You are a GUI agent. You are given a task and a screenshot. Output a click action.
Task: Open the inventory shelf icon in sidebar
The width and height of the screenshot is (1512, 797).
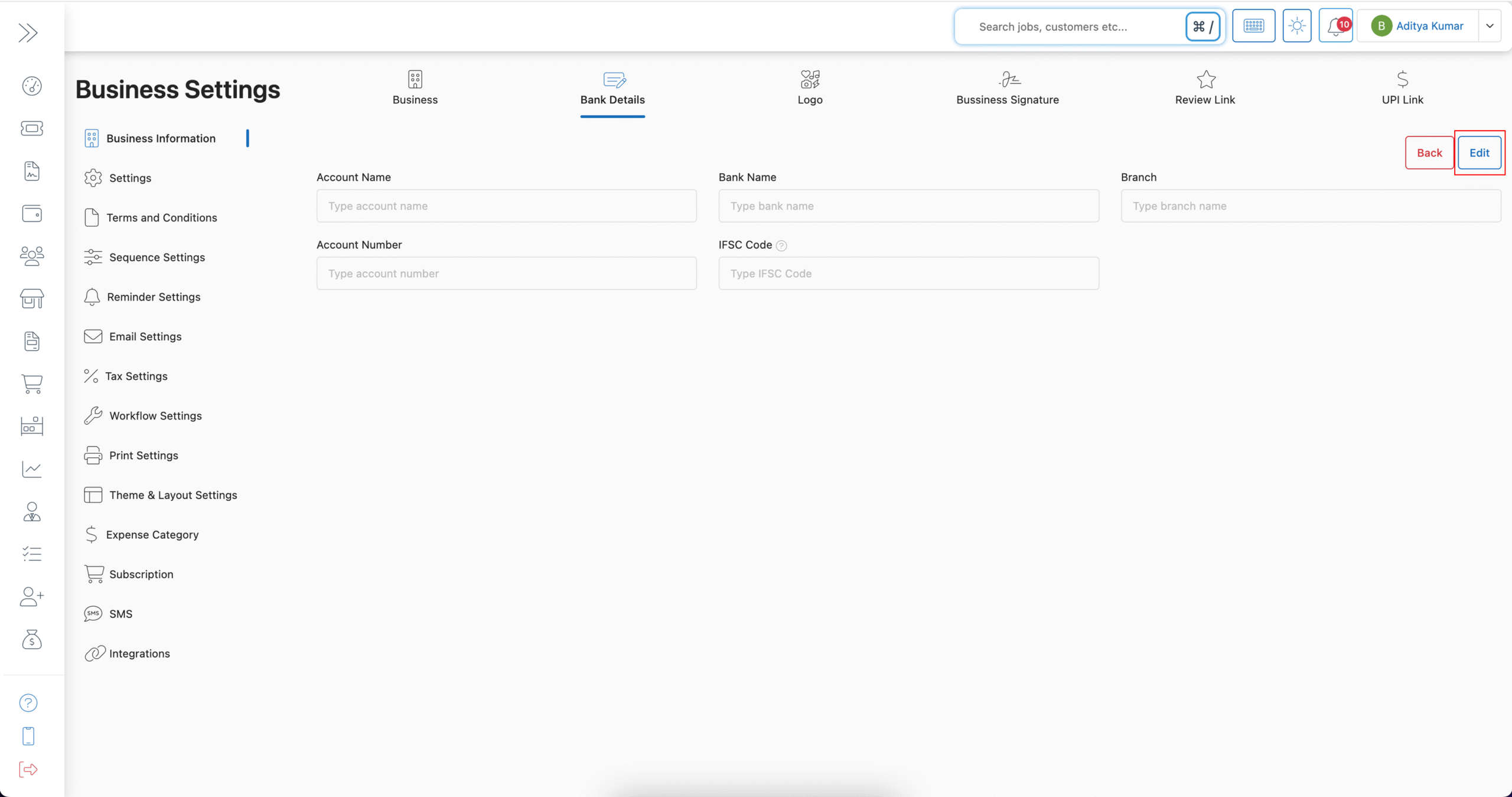tap(32, 426)
